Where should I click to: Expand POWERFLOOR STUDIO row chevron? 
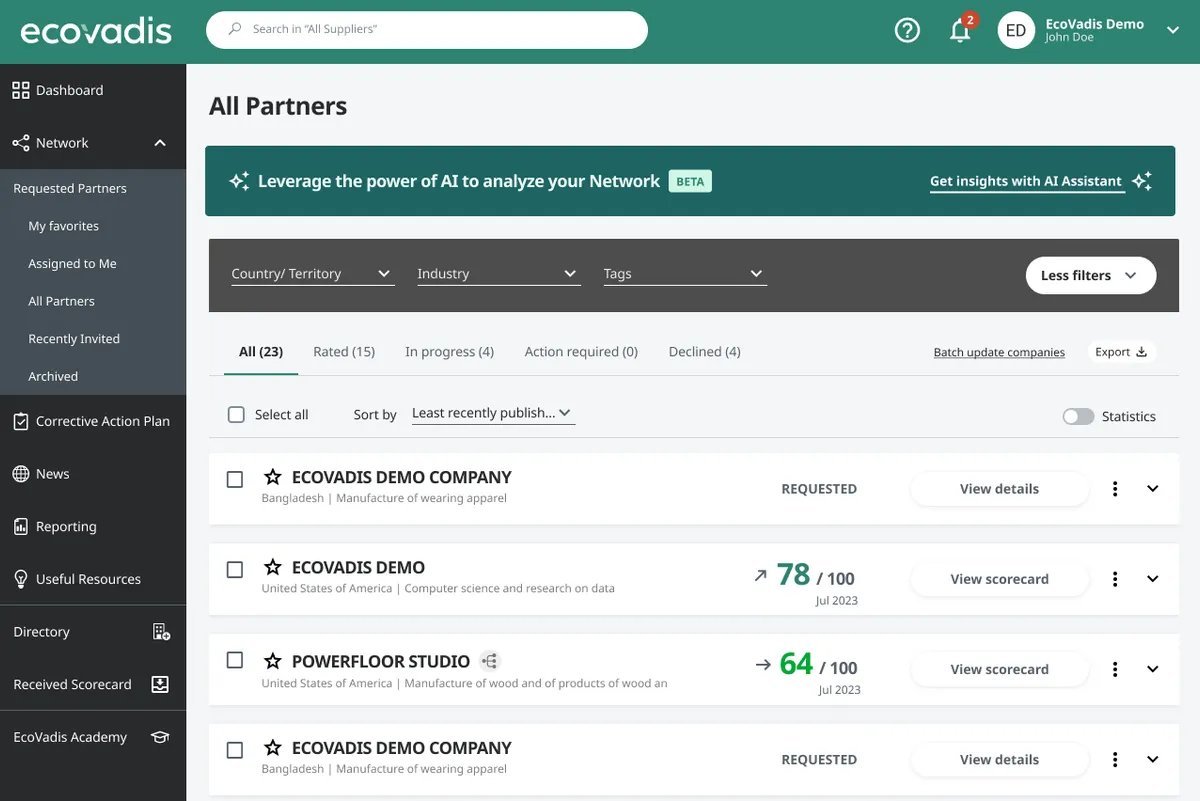1152,669
